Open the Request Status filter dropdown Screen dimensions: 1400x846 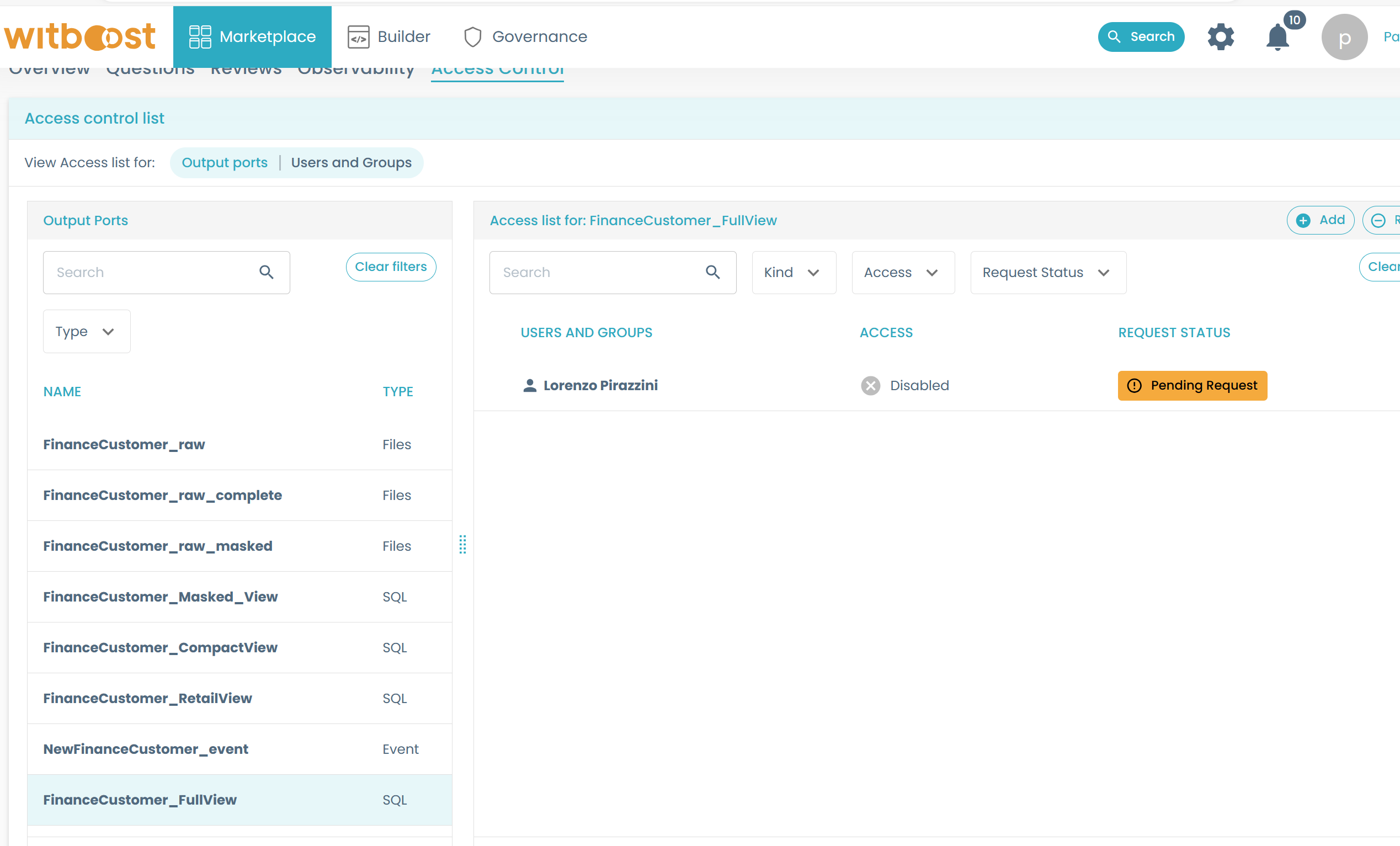coord(1048,273)
